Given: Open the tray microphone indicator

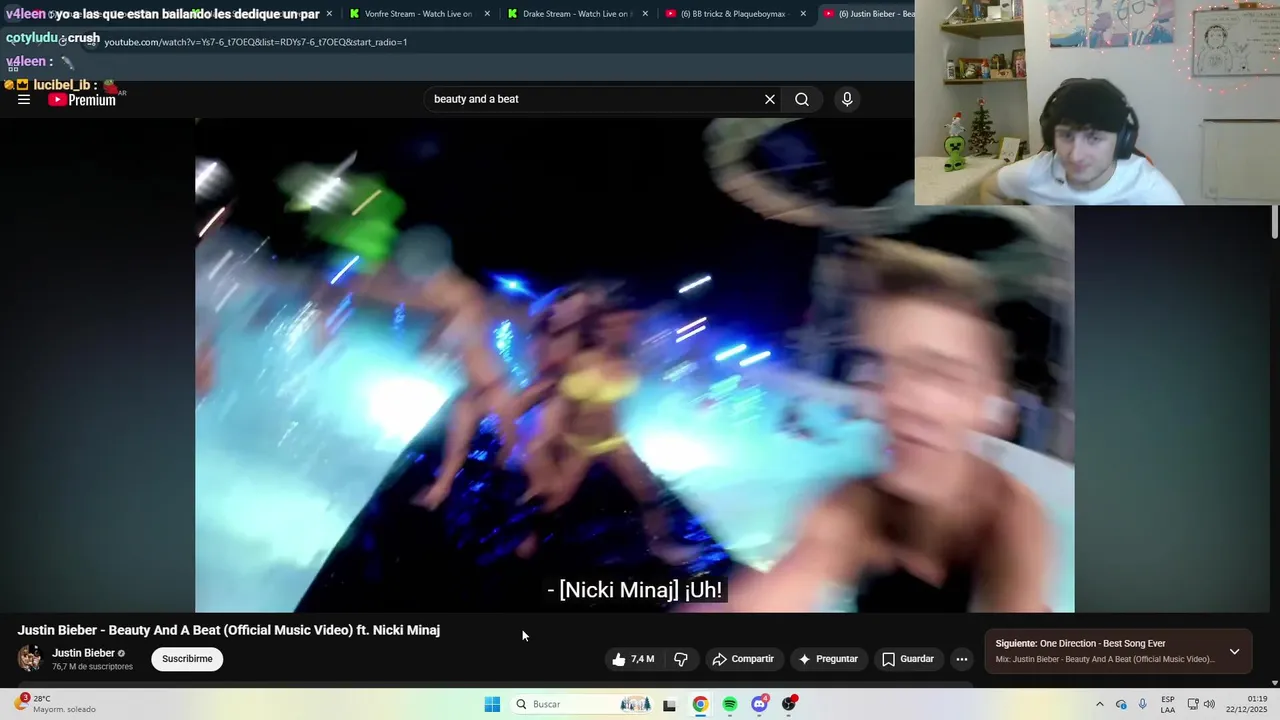Looking at the screenshot, I should (1143, 704).
